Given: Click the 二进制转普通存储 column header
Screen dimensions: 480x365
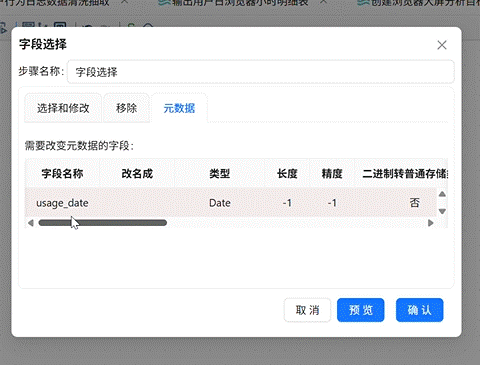Looking at the screenshot, I should 401,173.
